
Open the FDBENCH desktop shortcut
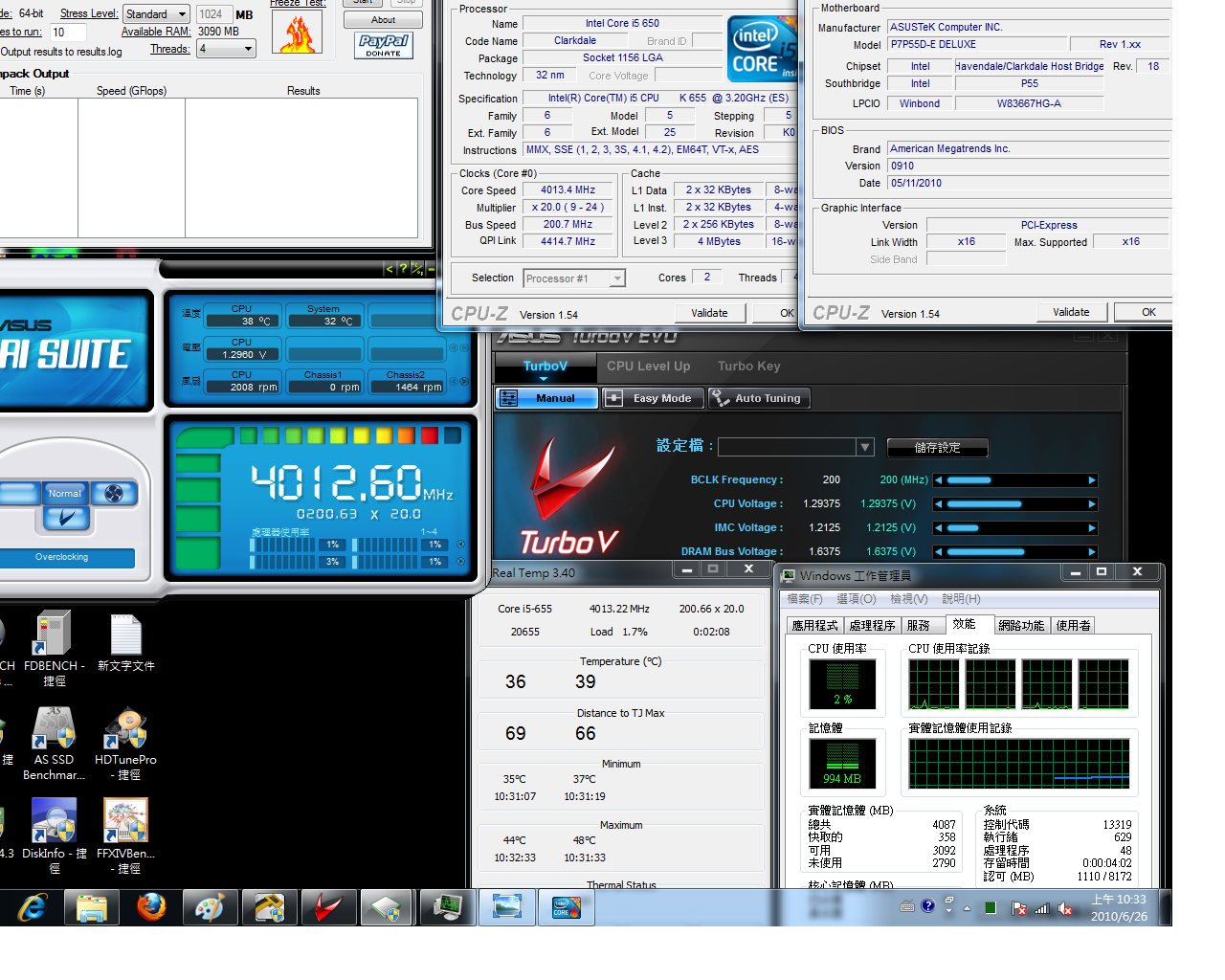click(x=54, y=649)
